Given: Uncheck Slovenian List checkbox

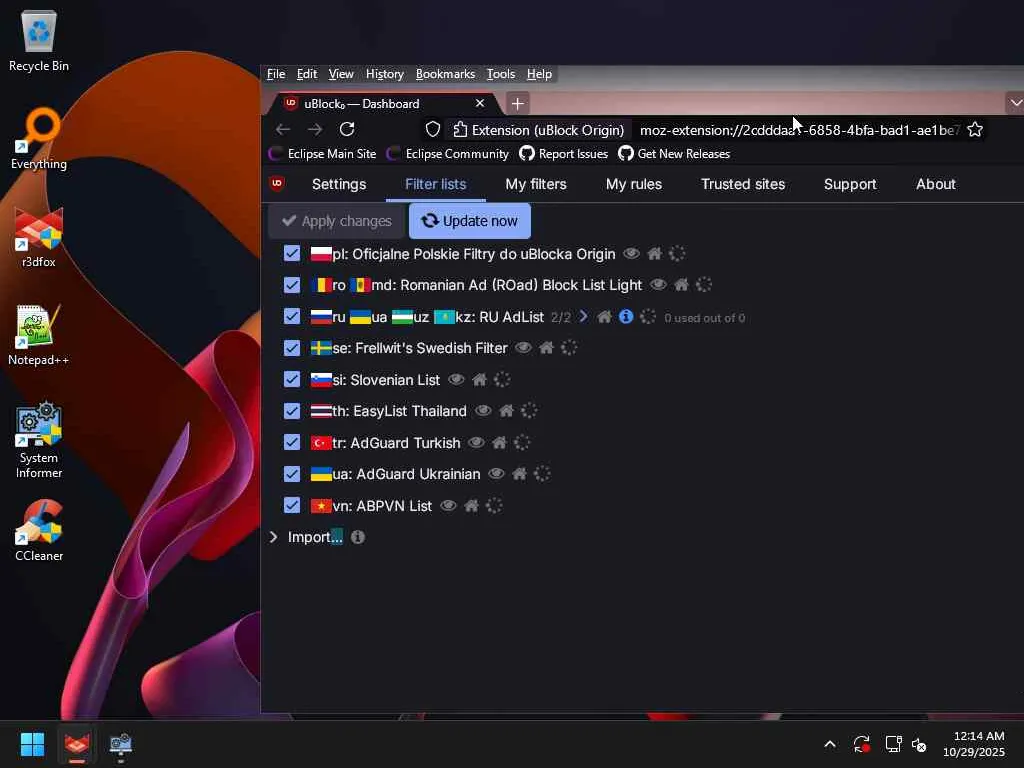Looking at the screenshot, I should (x=292, y=379).
